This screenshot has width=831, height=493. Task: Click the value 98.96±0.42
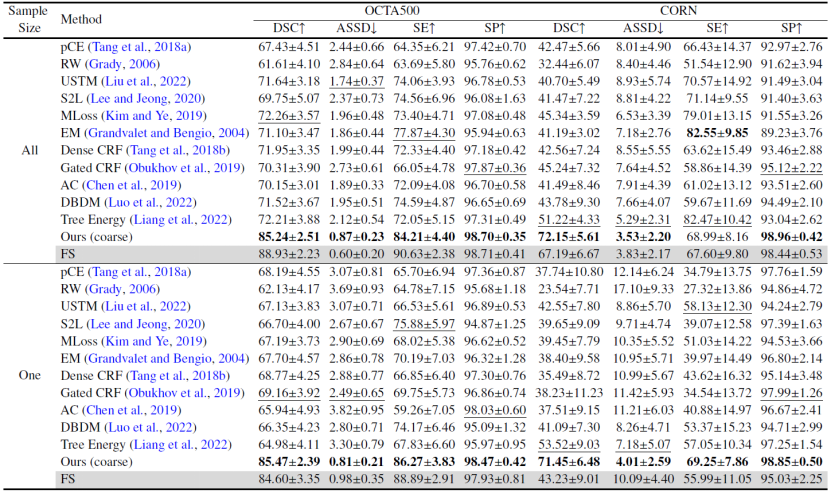click(791, 237)
